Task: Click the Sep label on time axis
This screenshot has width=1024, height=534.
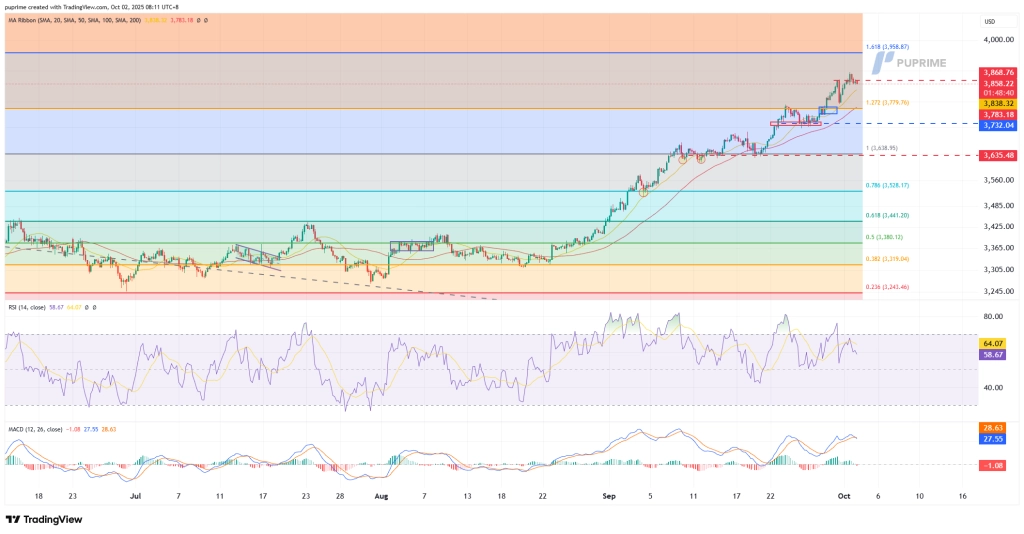Action: pyautogui.click(x=611, y=495)
